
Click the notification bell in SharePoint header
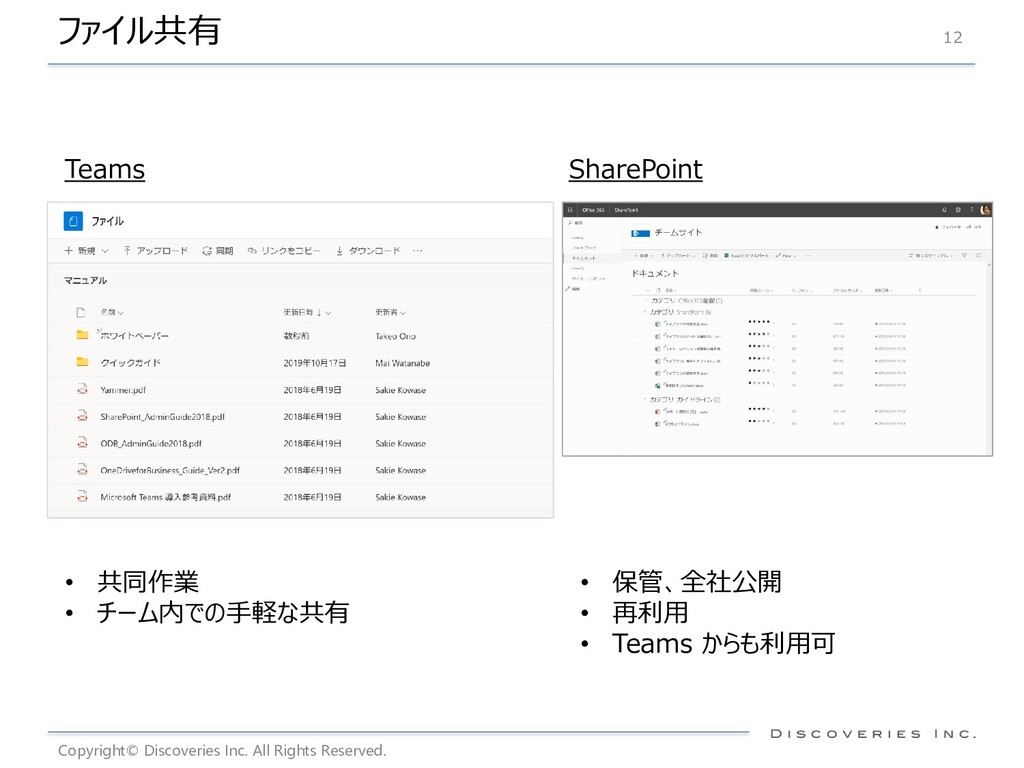[x=944, y=210]
